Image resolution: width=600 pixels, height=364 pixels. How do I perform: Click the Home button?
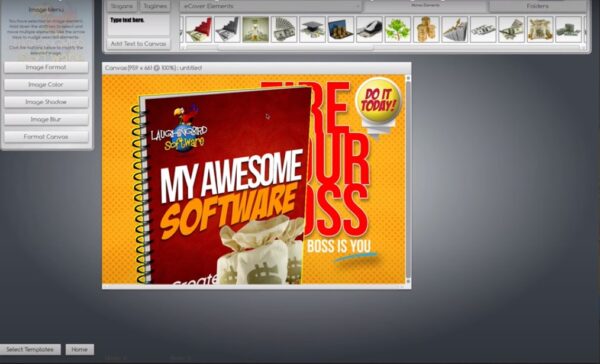(x=80, y=349)
